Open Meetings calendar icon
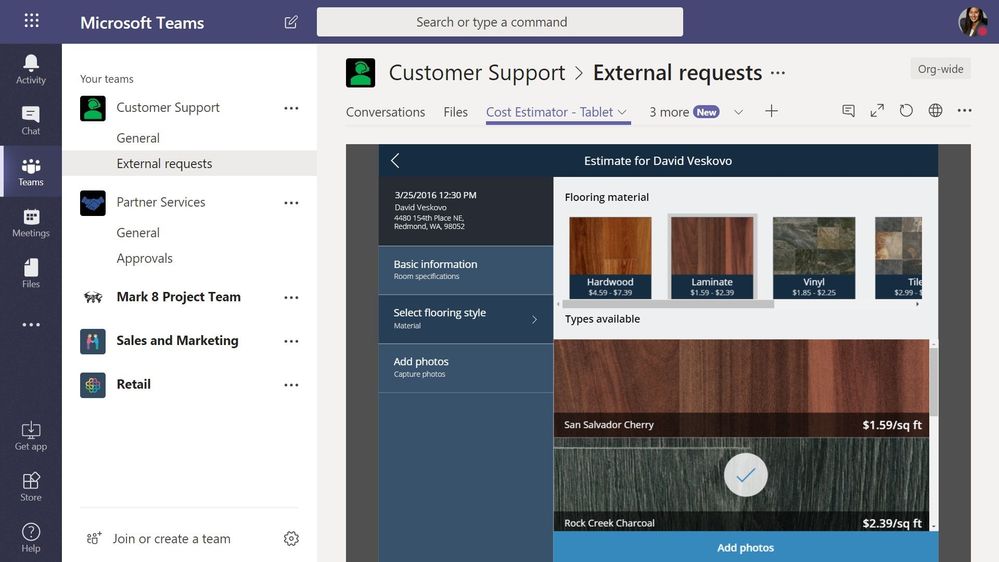 (31, 223)
